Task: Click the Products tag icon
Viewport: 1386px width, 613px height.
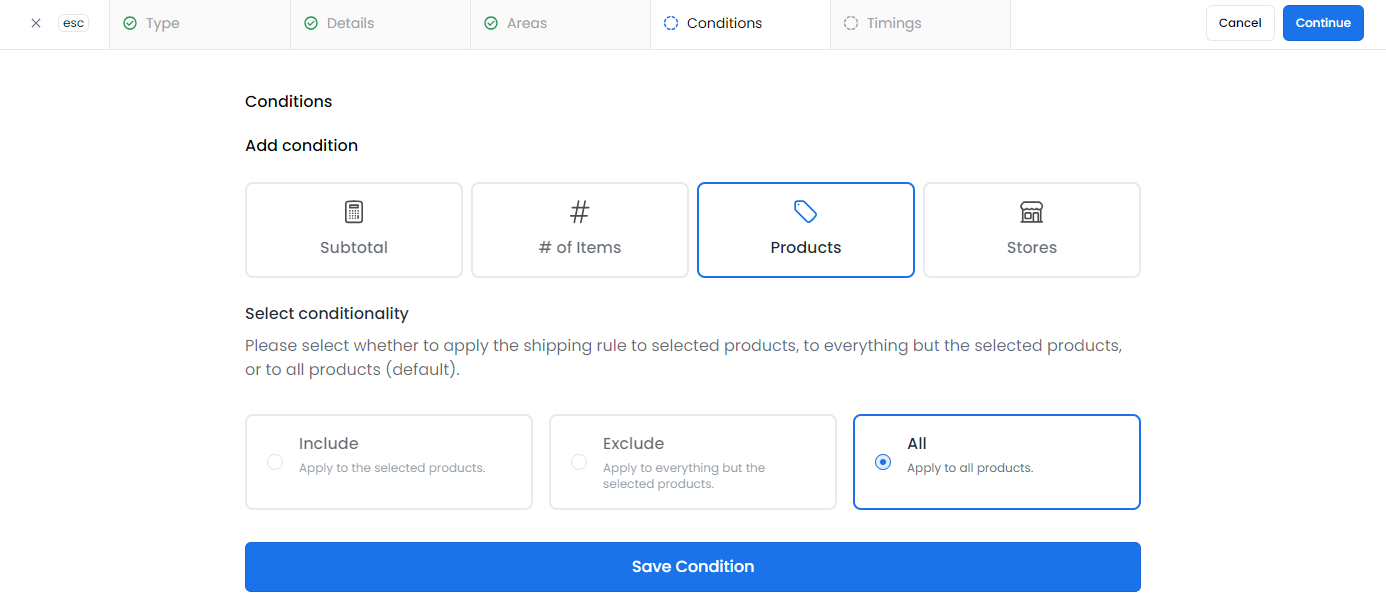Action: [806, 212]
